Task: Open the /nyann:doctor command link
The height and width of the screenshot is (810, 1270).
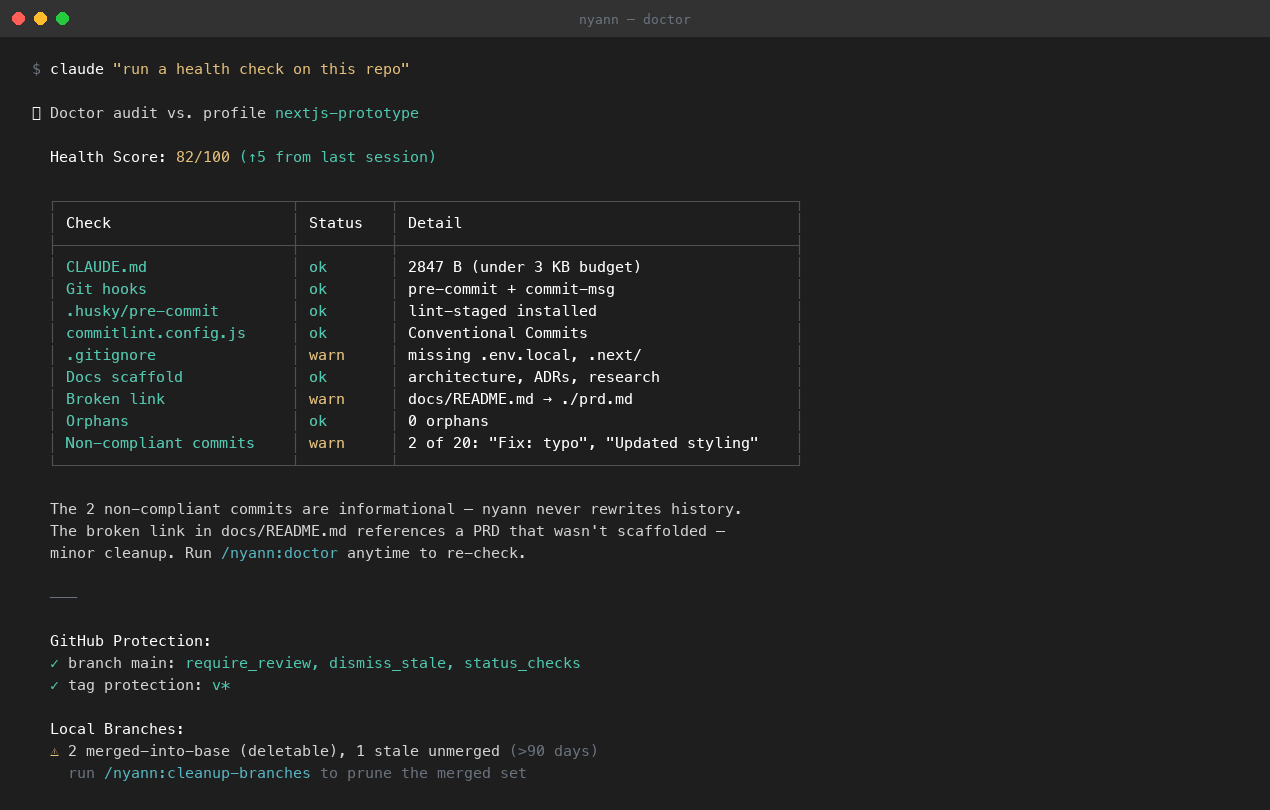Action: pos(279,553)
